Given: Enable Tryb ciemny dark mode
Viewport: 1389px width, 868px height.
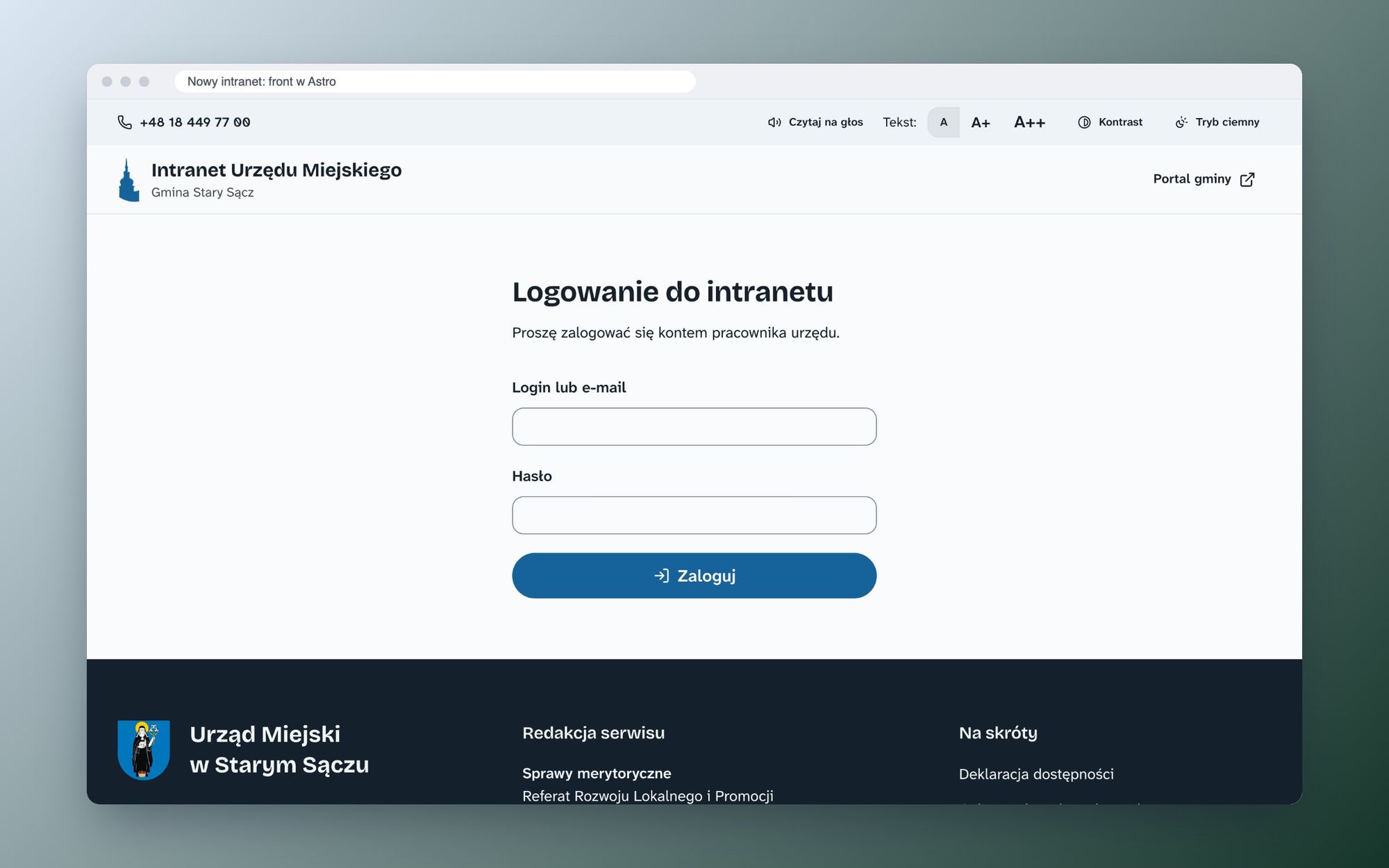Looking at the screenshot, I should 1217,122.
